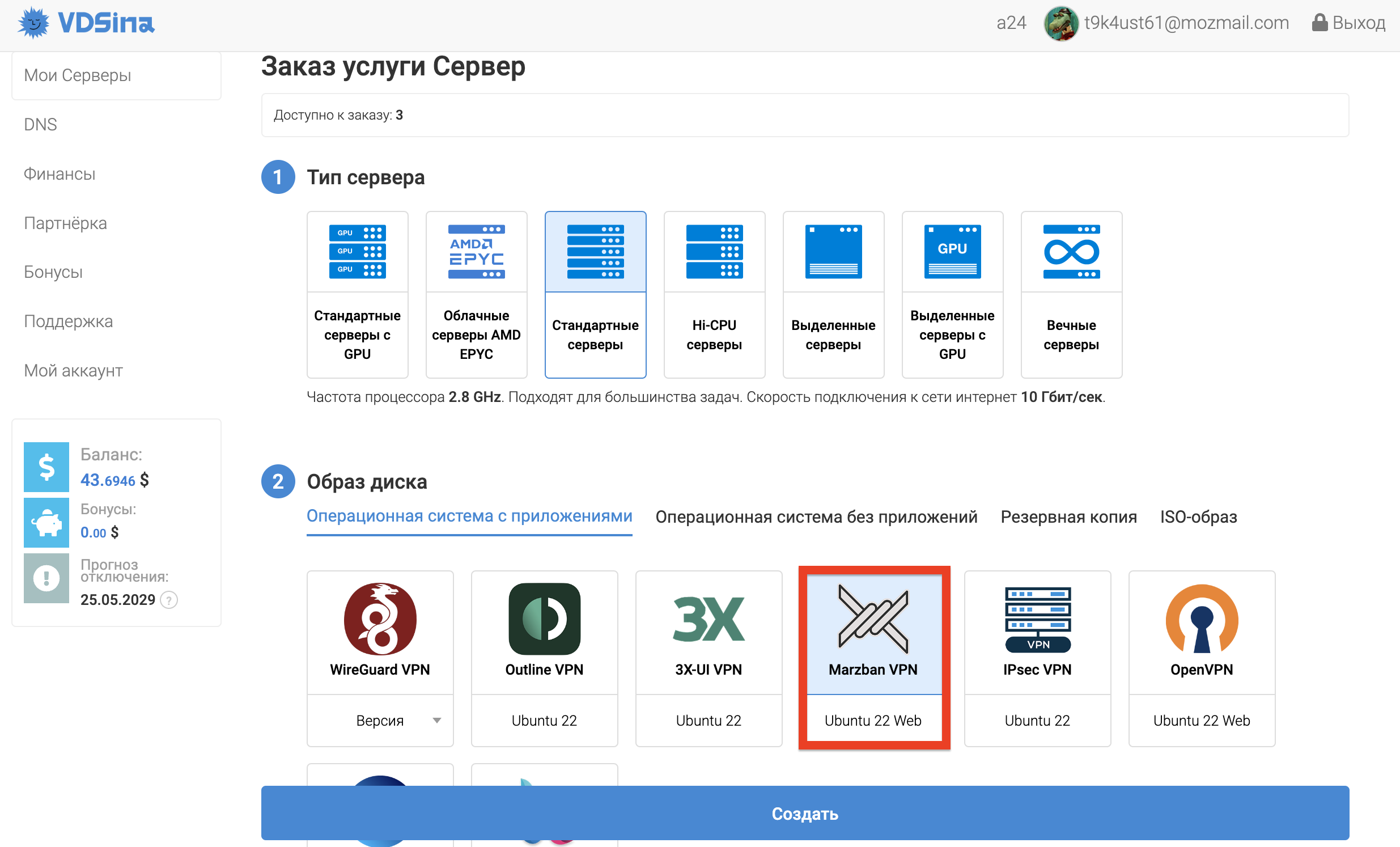This screenshot has width=1400, height=847.
Task: Click the Вечные серверы label
Action: (x=1072, y=335)
